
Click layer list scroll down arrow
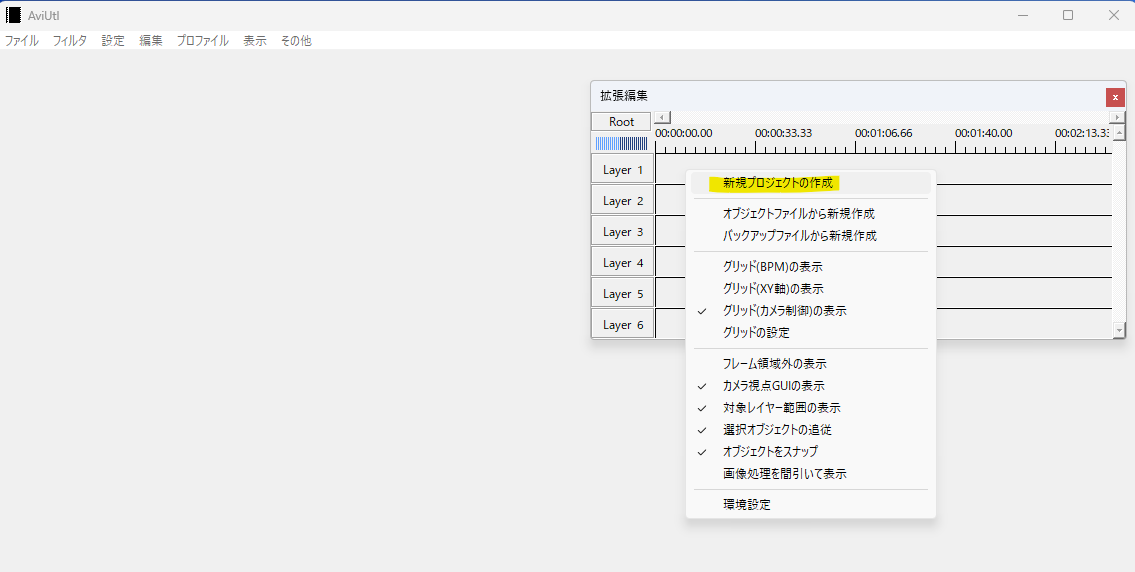point(1119,330)
